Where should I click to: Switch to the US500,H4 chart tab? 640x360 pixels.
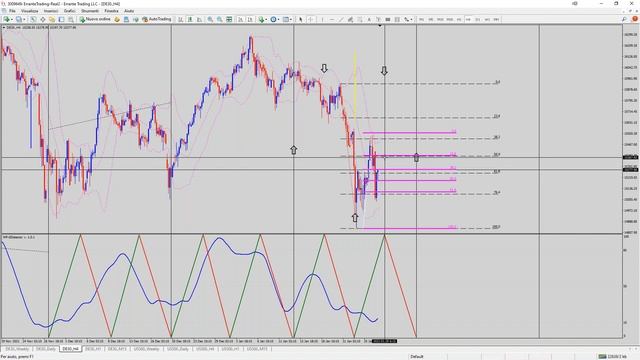205,349
